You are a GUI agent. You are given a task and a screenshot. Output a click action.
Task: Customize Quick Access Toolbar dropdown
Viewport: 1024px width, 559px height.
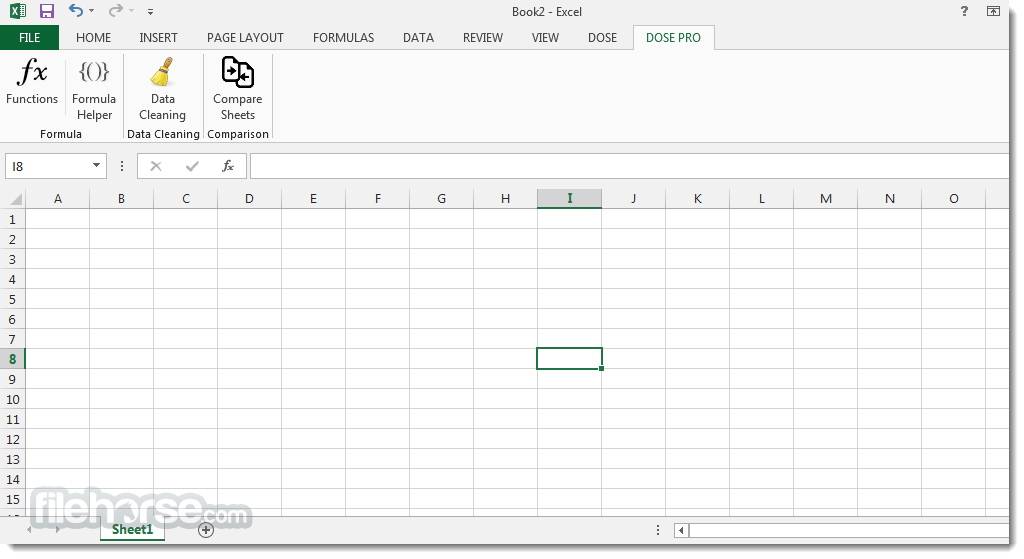coord(150,12)
